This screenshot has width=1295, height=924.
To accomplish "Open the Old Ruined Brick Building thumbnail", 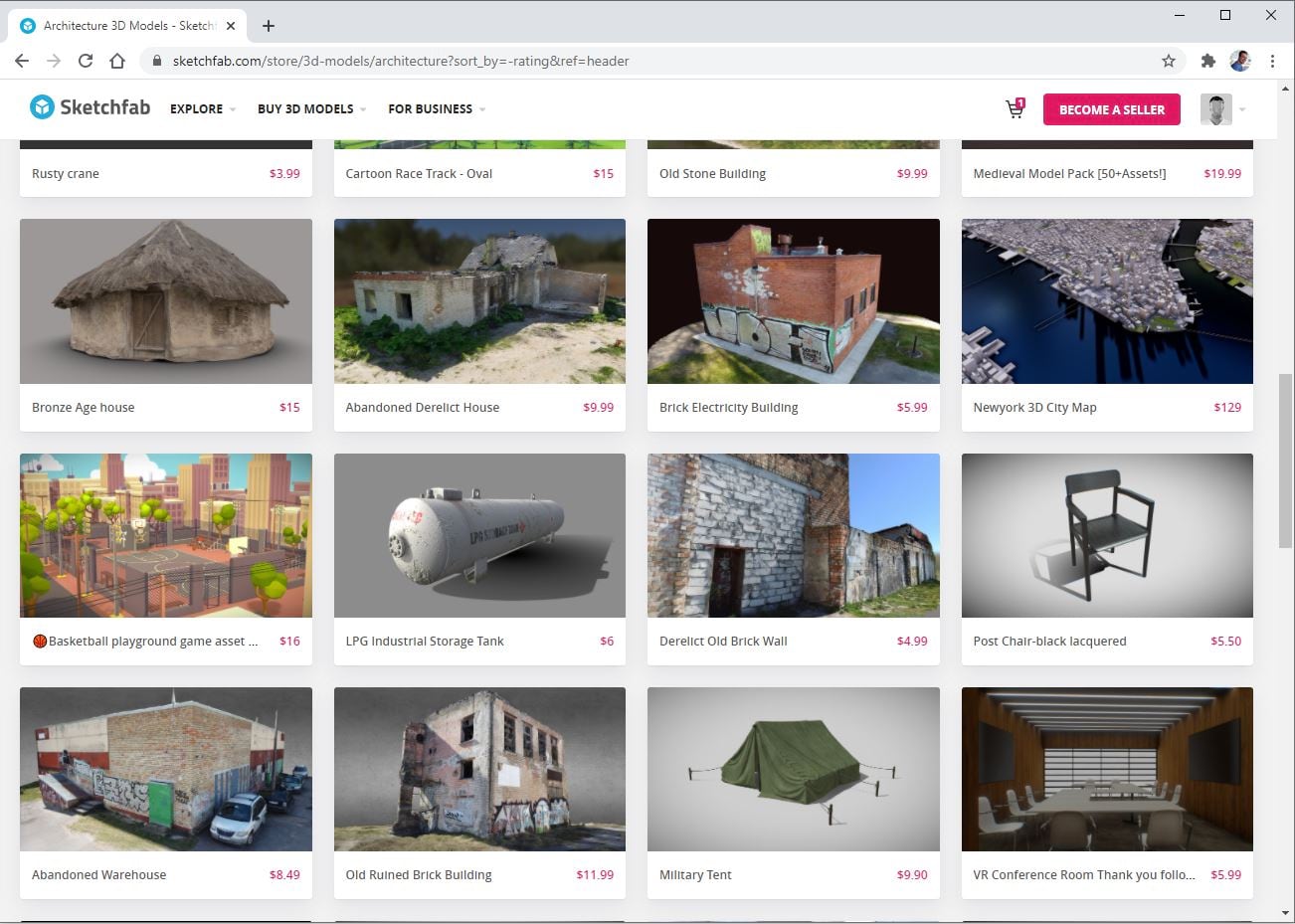I will click(x=479, y=769).
